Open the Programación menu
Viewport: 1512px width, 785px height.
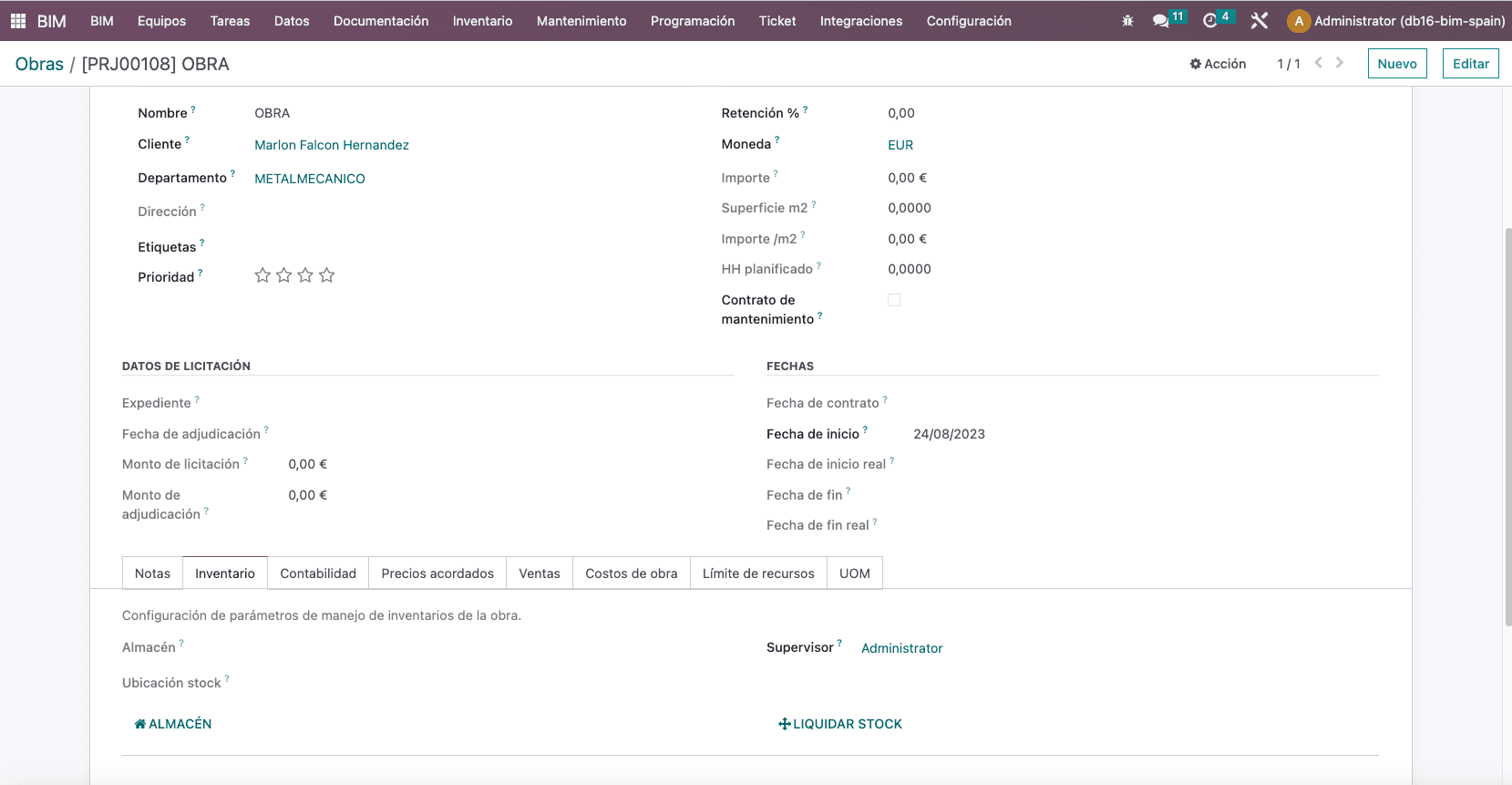[x=693, y=20]
